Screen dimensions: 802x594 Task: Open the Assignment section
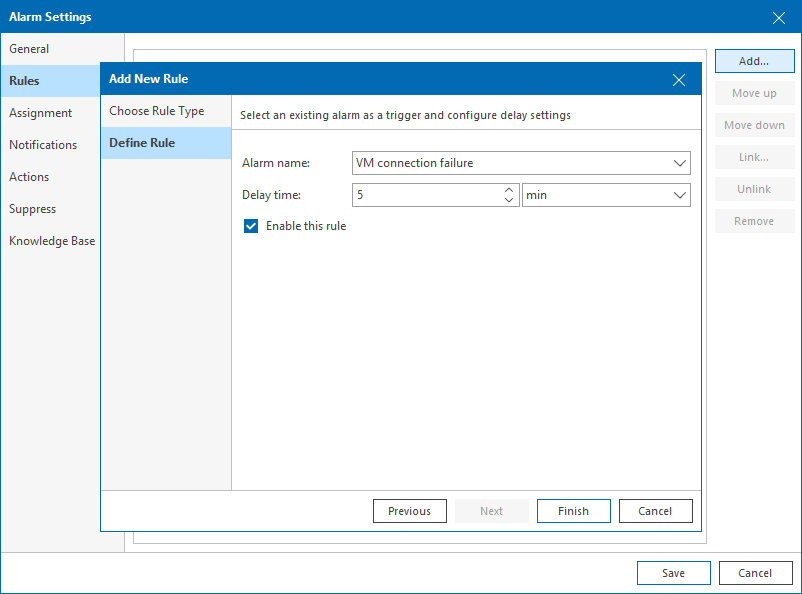(51, 113)
